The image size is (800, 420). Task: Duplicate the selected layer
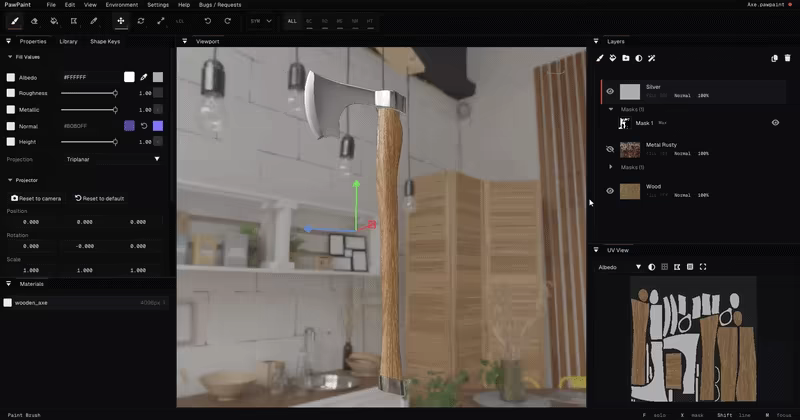(x=774, y=58)
